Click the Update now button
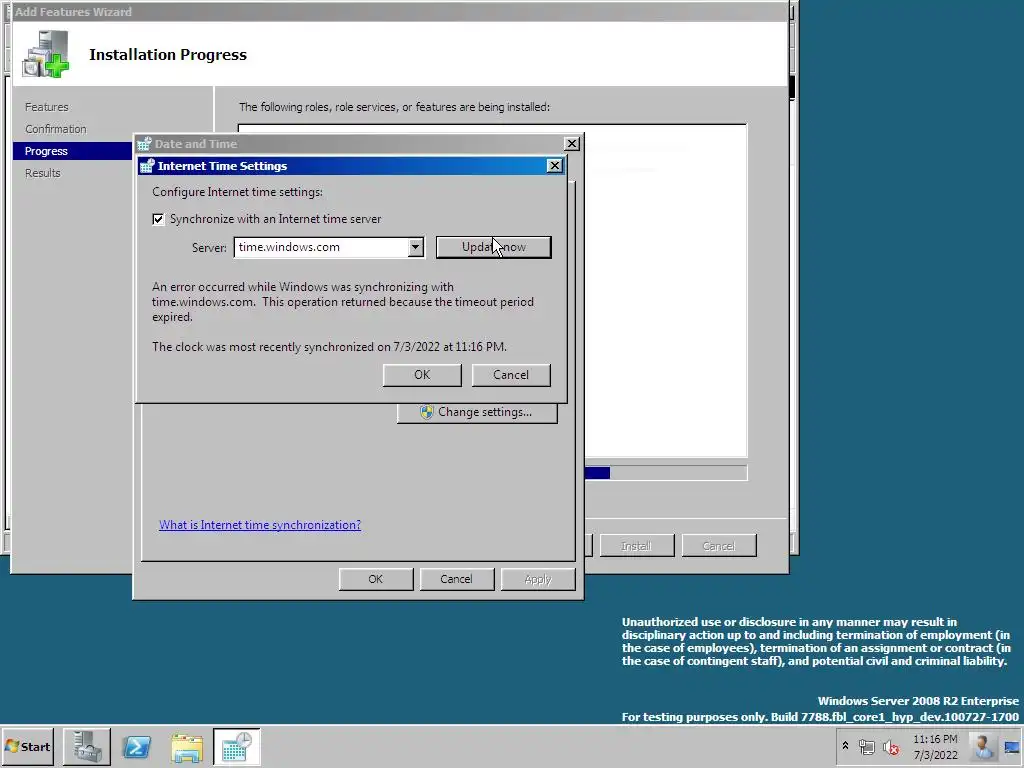Viewport: 1024px width, 768px height. [494, 247]
